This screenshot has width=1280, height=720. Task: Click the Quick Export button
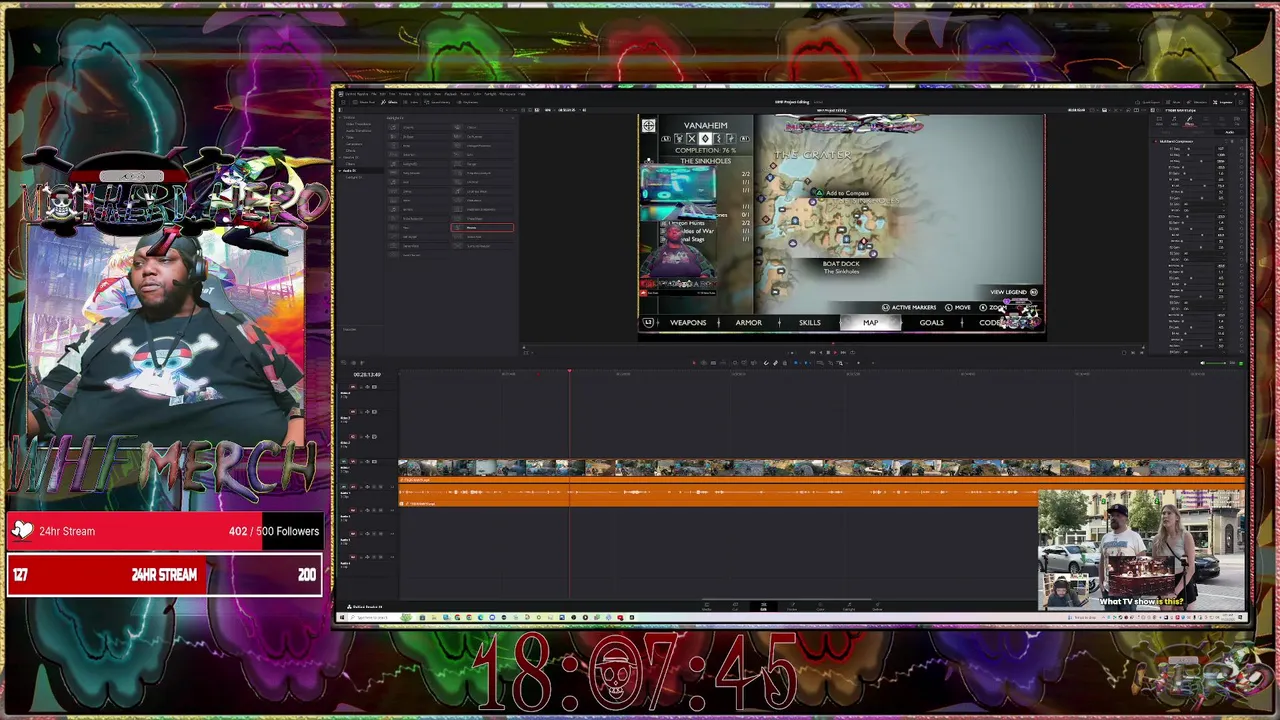pyautogui.click(x=1147, y=102)
